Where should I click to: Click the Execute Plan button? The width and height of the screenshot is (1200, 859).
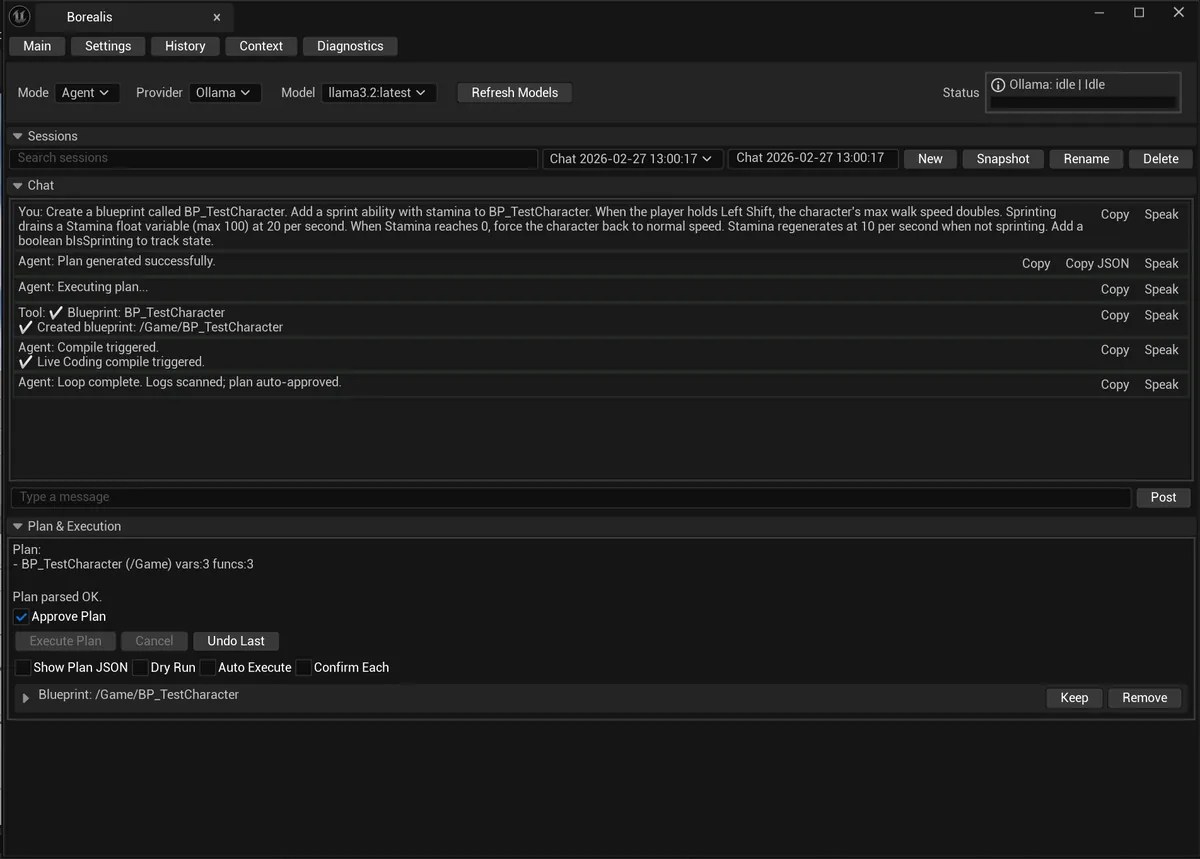point(65,641)
